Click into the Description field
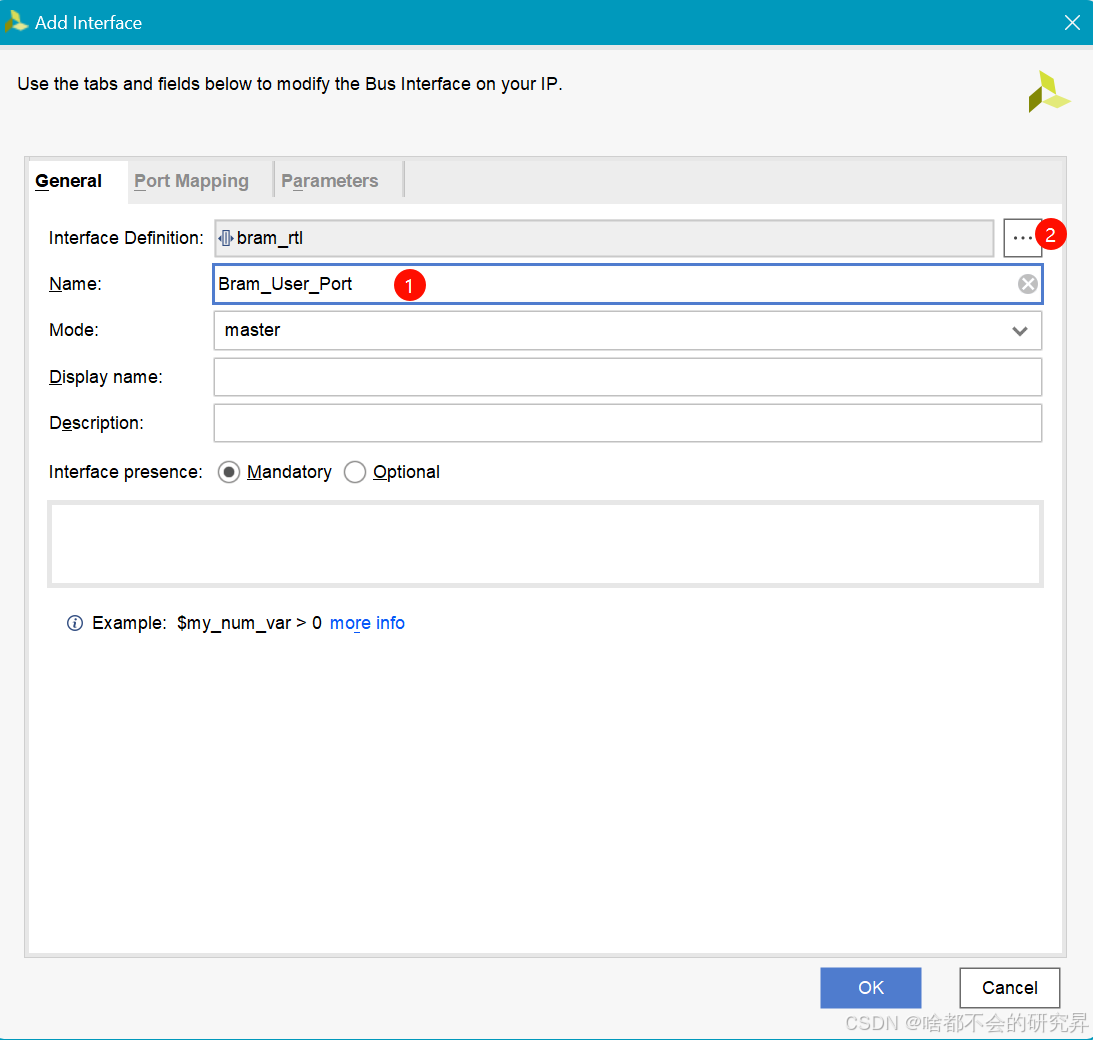1093x1040 pixels. pos(627,423)
